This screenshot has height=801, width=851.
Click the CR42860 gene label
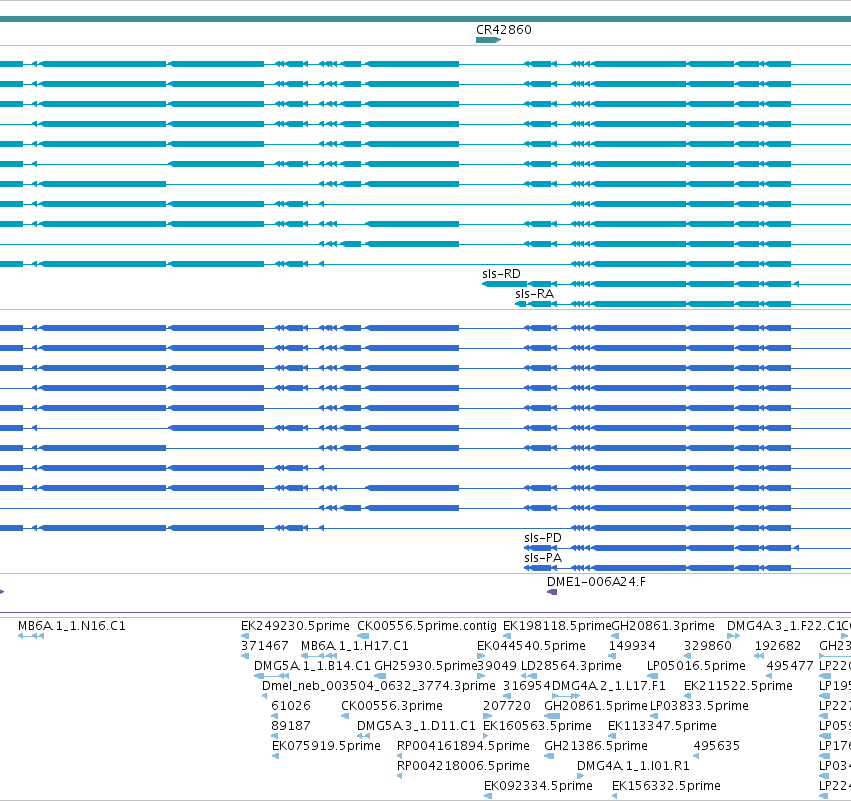[x=504, y=30]
